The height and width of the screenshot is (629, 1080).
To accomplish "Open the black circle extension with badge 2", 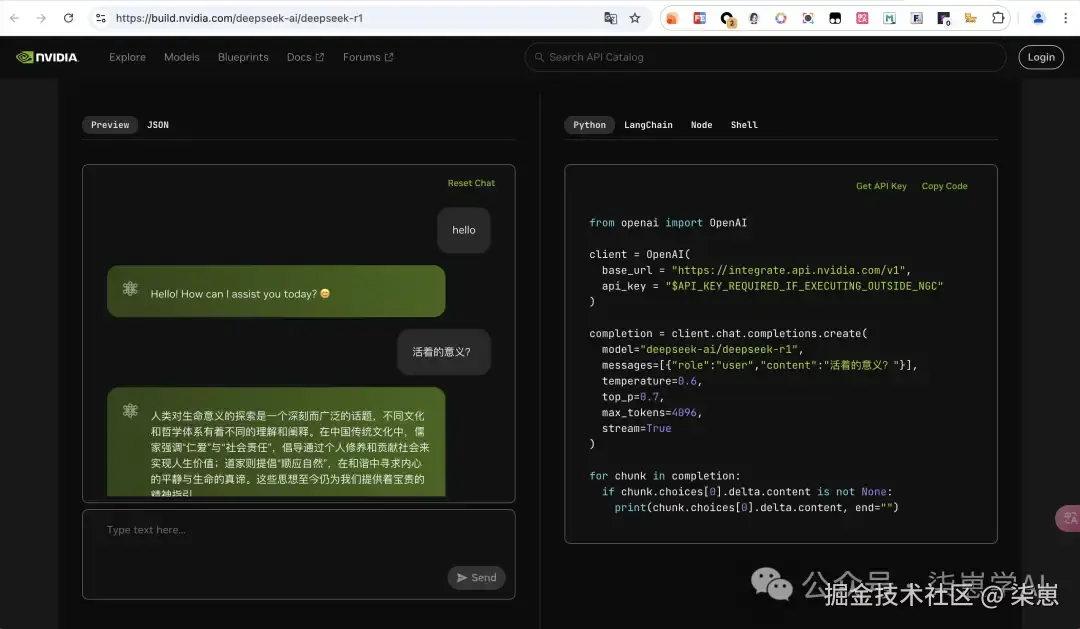I will pos(727,19).
